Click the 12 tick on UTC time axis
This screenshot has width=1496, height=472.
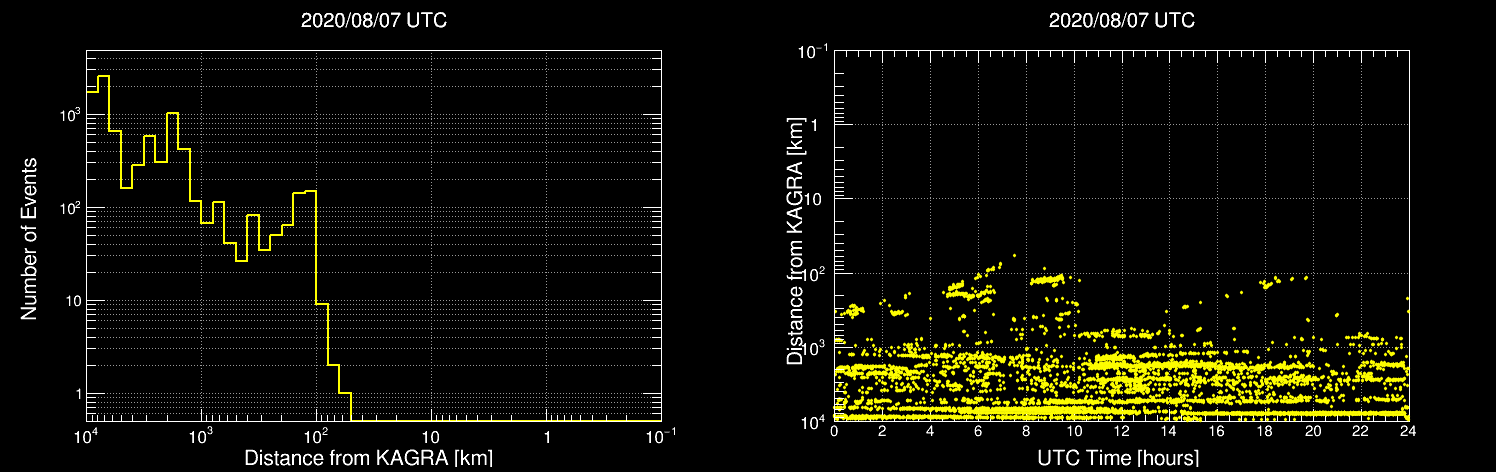point(1121,433)
